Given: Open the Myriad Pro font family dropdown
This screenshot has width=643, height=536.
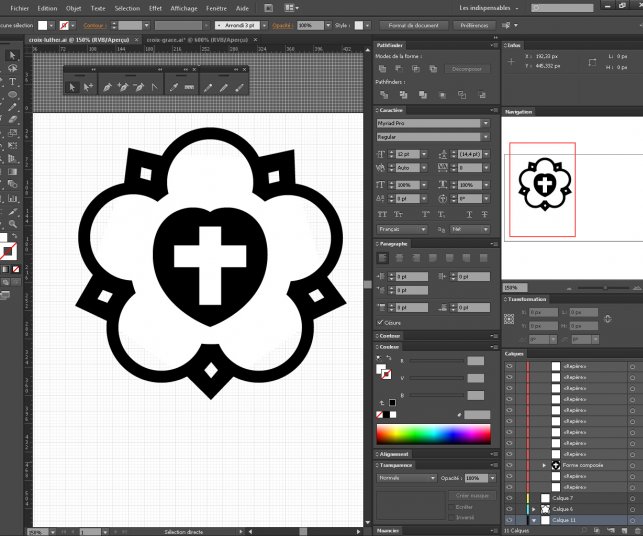Looking at the screenshot, I should pyautogui.click(x=486, y=123).
